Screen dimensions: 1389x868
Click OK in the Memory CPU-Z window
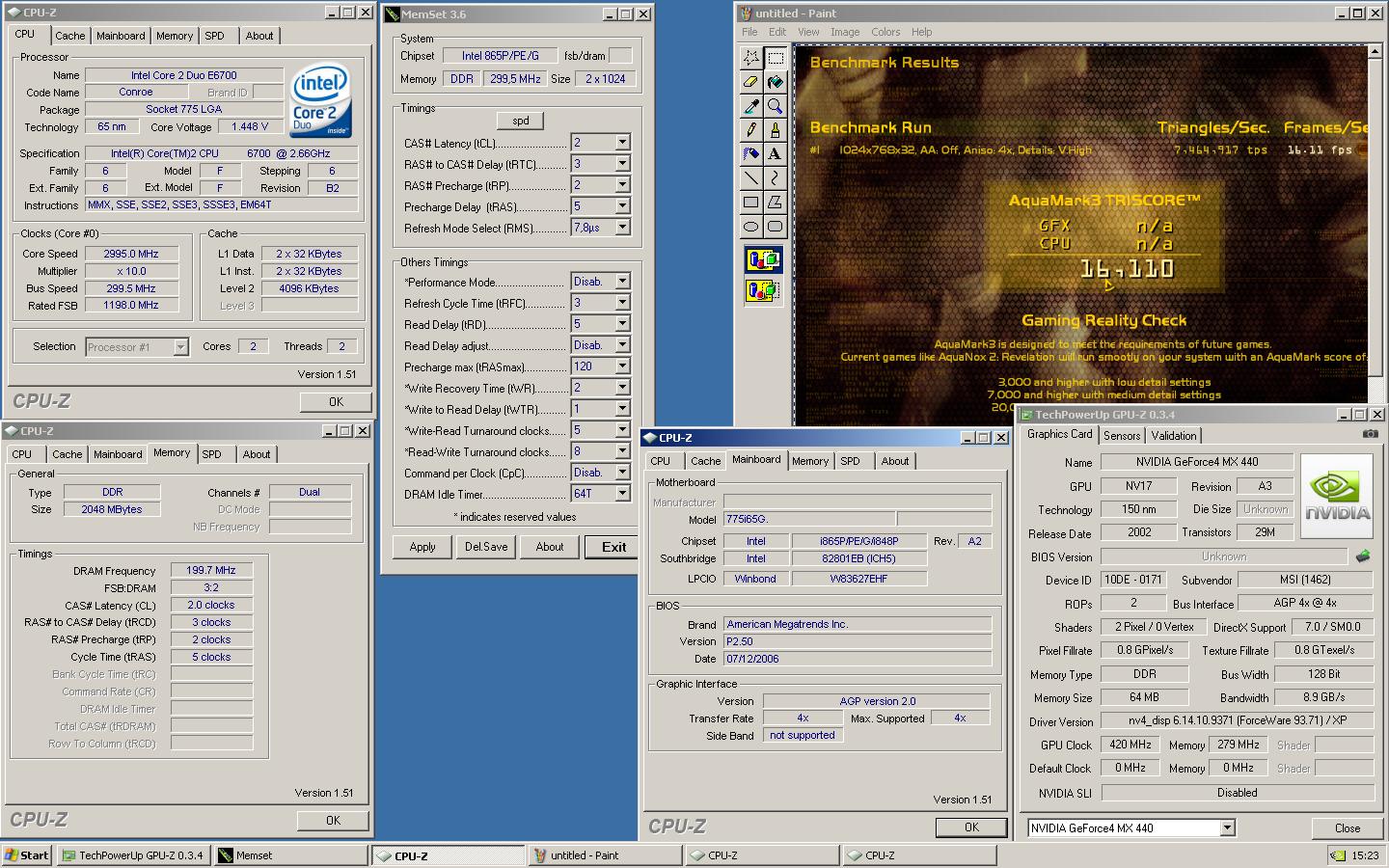[333, 821]
